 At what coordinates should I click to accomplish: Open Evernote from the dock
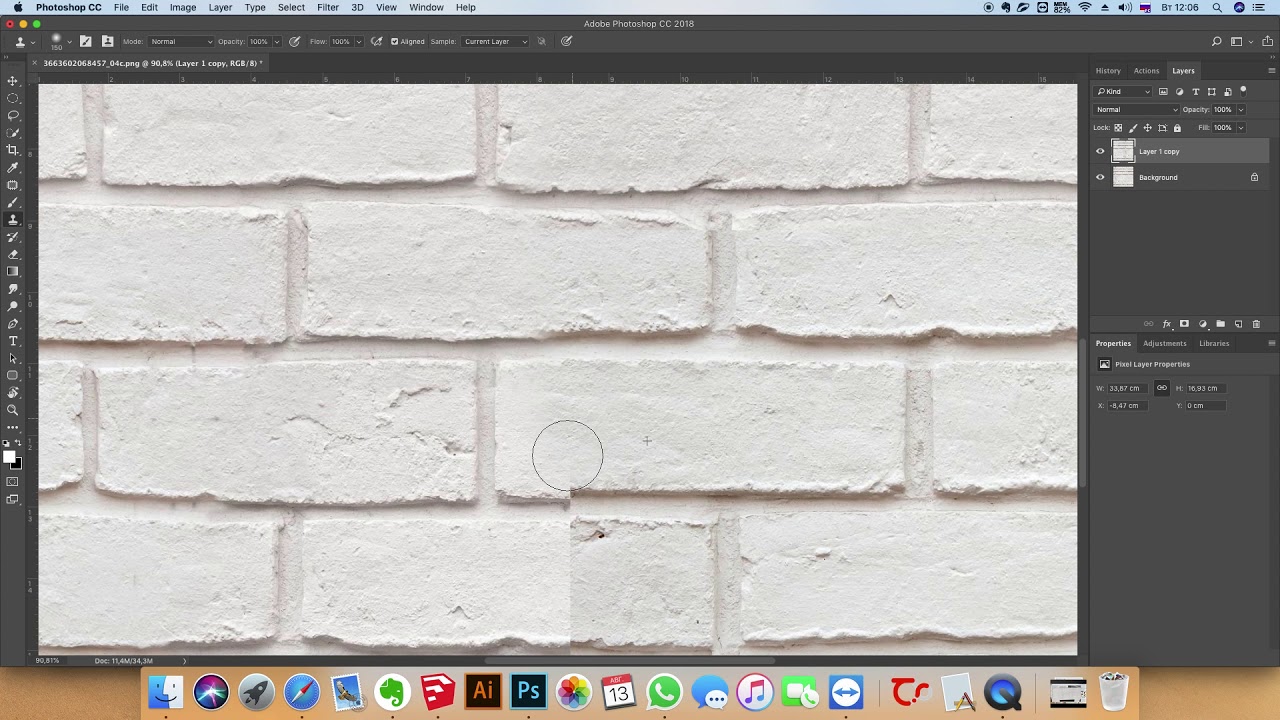(x=392, y=691)
